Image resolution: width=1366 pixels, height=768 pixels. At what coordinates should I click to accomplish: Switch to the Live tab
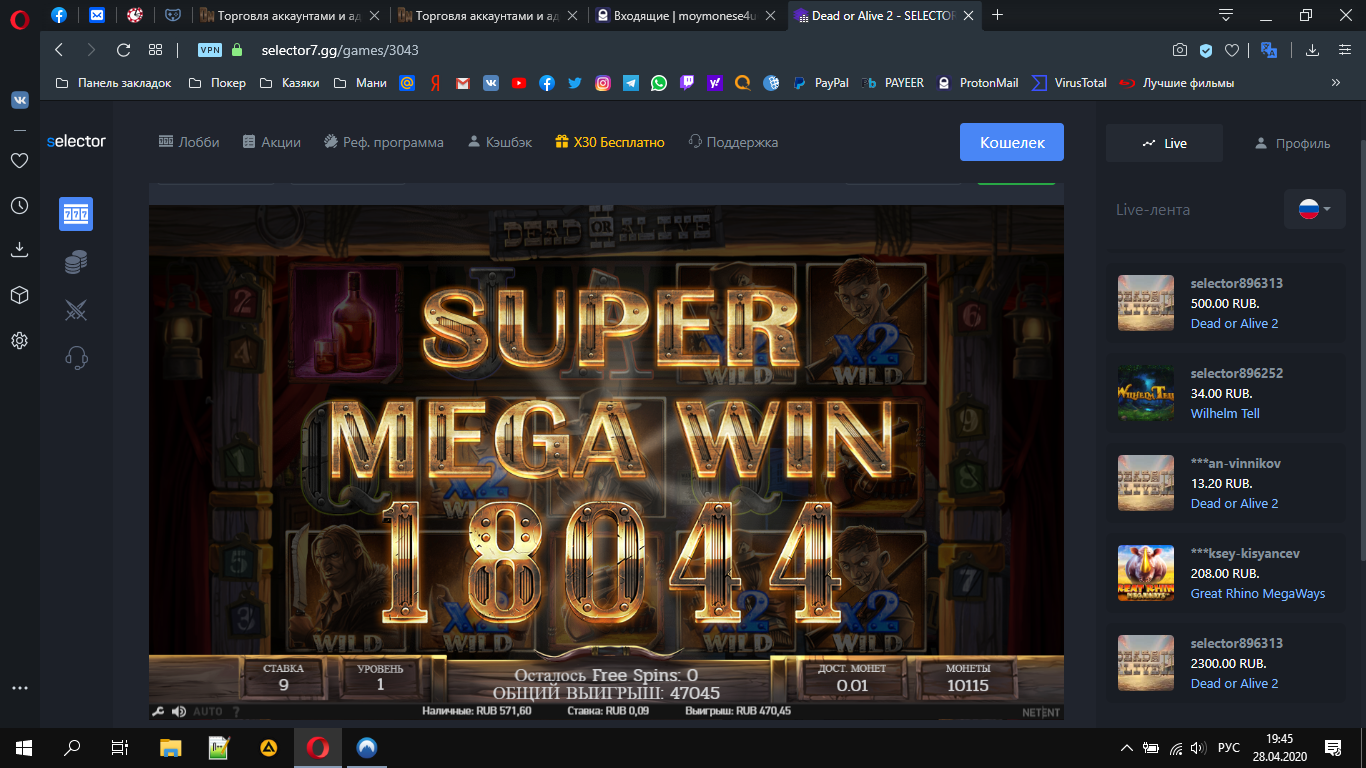point(1164,143)
